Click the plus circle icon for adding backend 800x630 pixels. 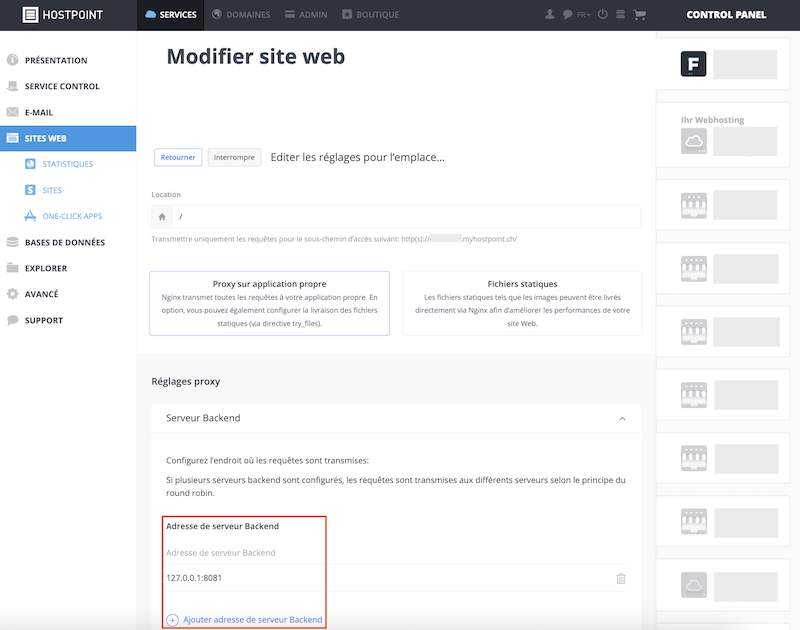172,620
